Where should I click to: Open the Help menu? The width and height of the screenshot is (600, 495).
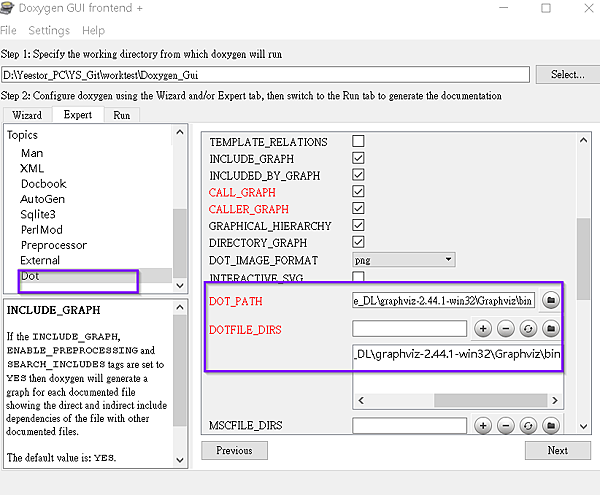[x=93, y=30]
